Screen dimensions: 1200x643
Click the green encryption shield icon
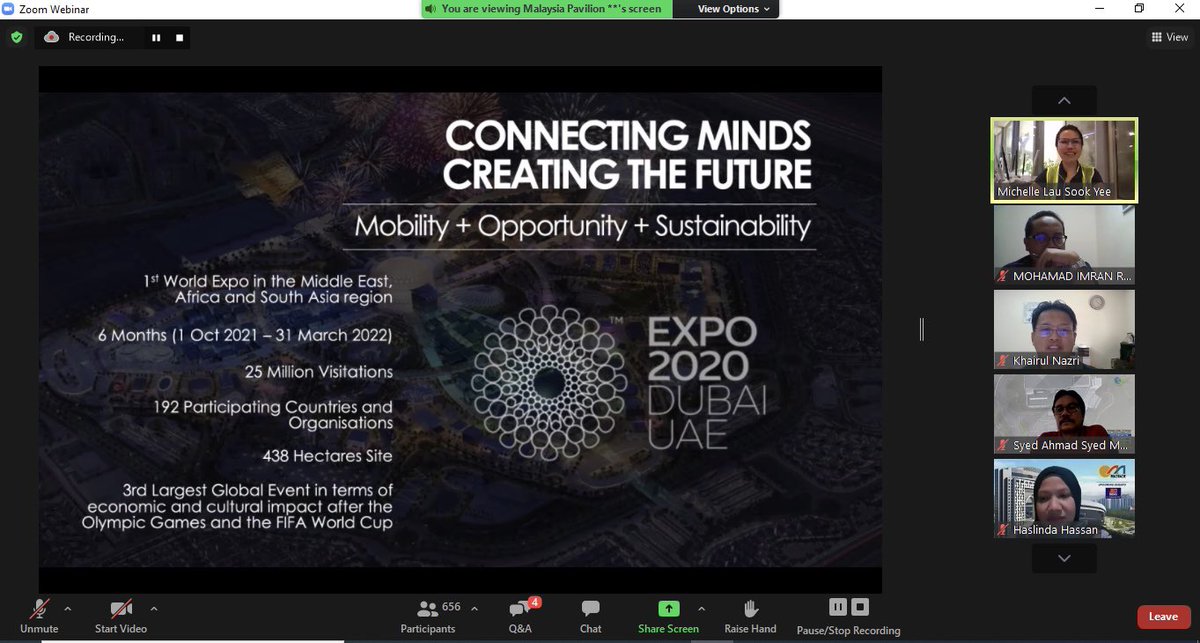coord(17,37)
